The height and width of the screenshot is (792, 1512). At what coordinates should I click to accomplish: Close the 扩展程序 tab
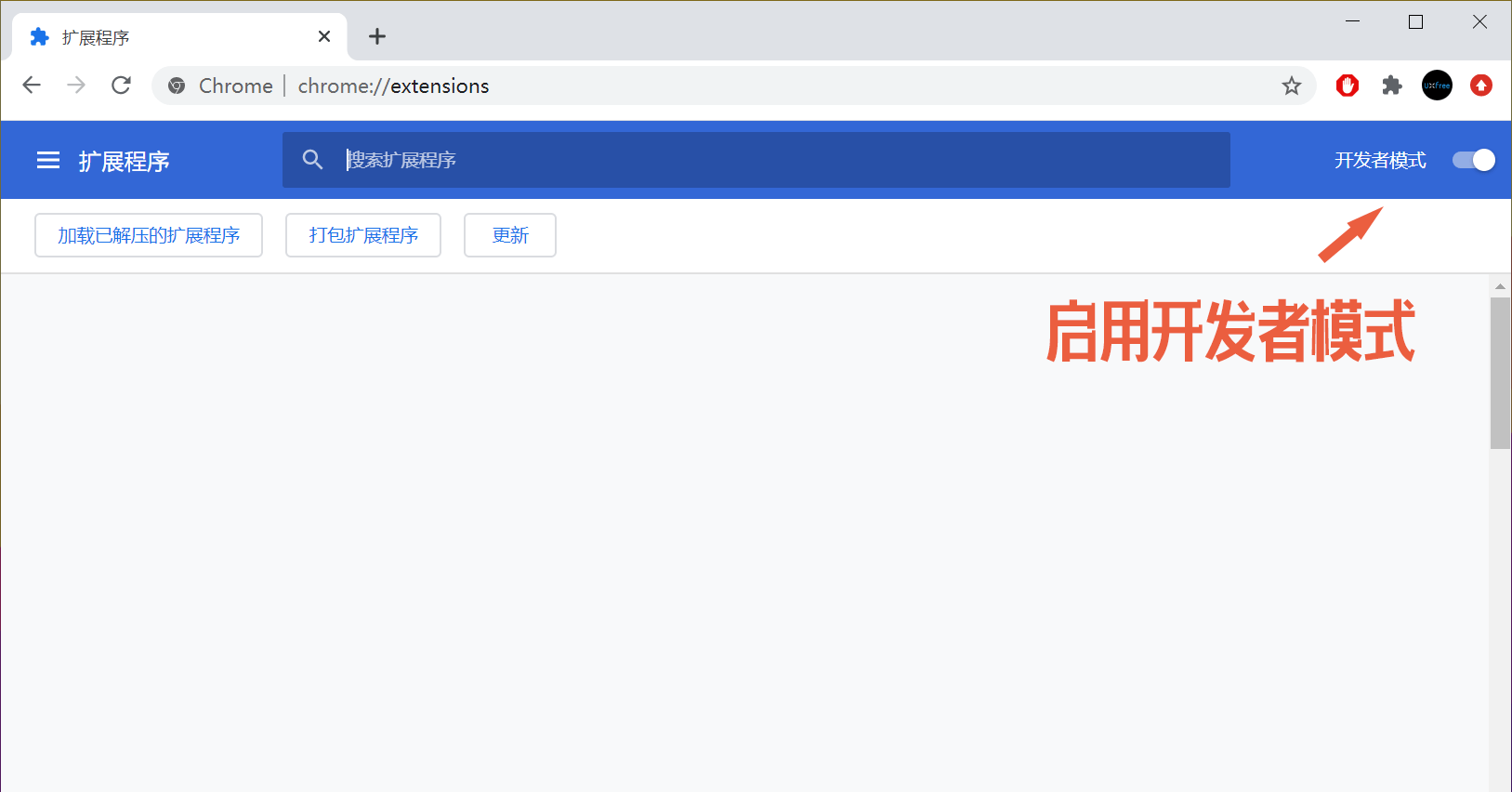point(324,36)
